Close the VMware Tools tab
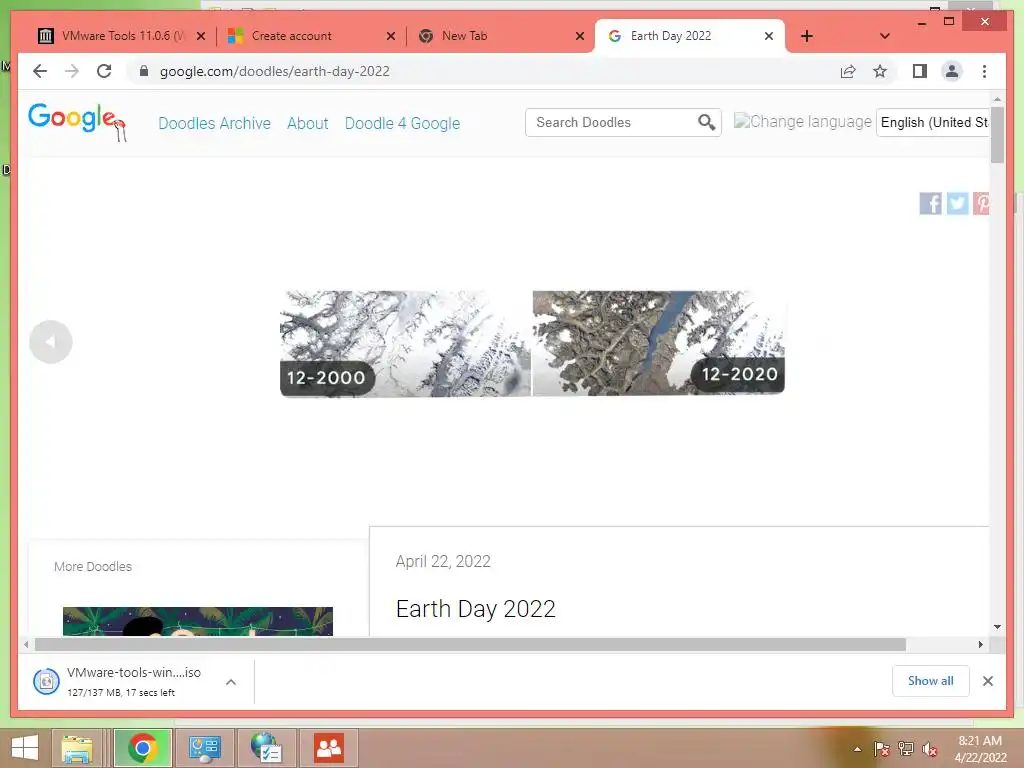This screenshot has height=768, width=1024. pos(201,36)
